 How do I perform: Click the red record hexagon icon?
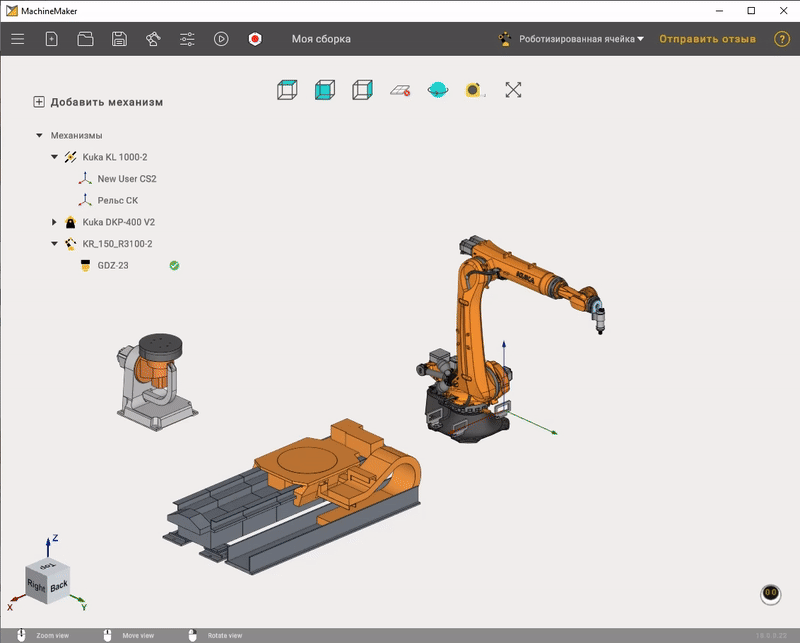(255, 39)
